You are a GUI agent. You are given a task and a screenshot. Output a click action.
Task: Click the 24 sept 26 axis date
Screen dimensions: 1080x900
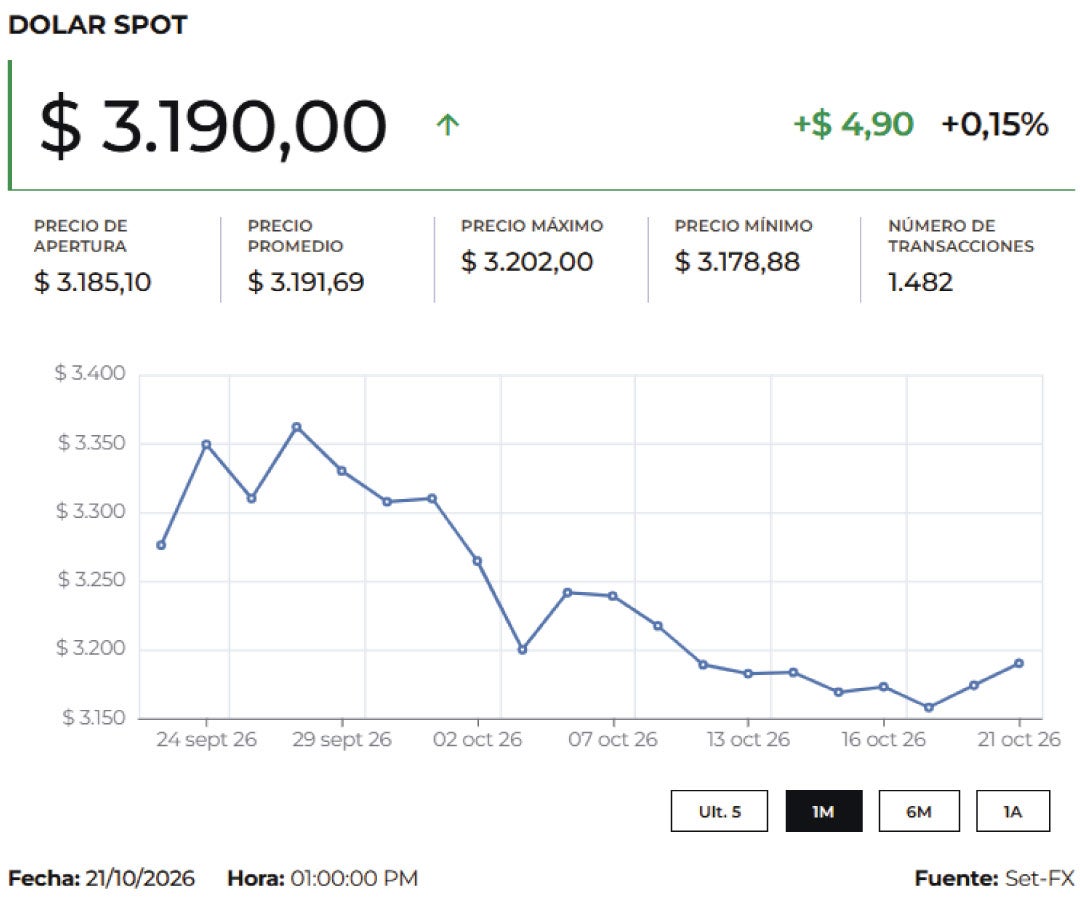point(206,740)
